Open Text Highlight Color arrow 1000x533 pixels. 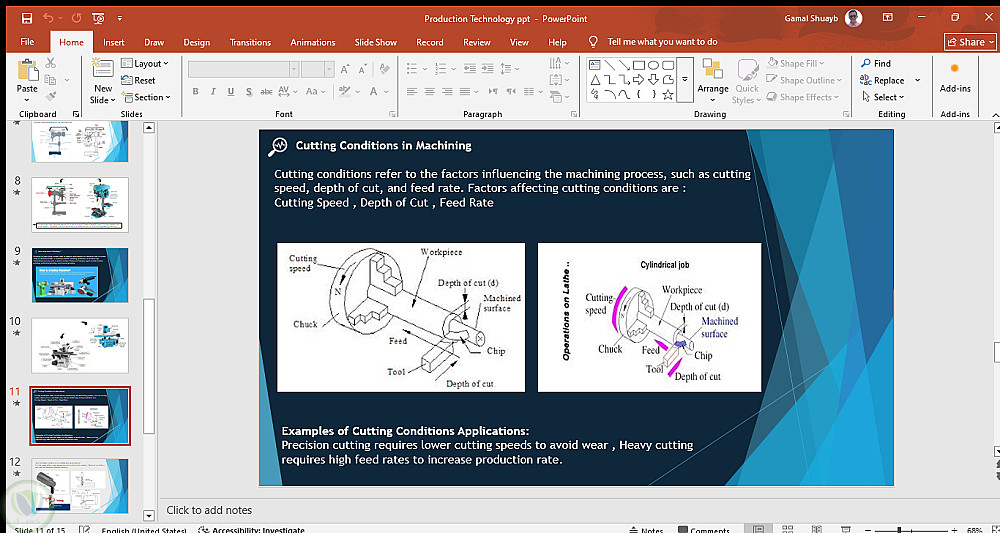[x=358, y=91]
